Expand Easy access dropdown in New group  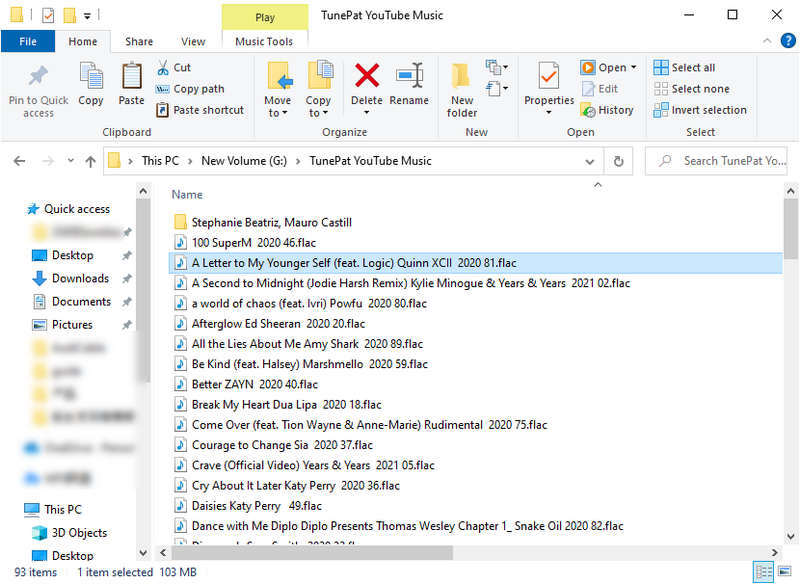pyautogui.click(x=497, y=88)
